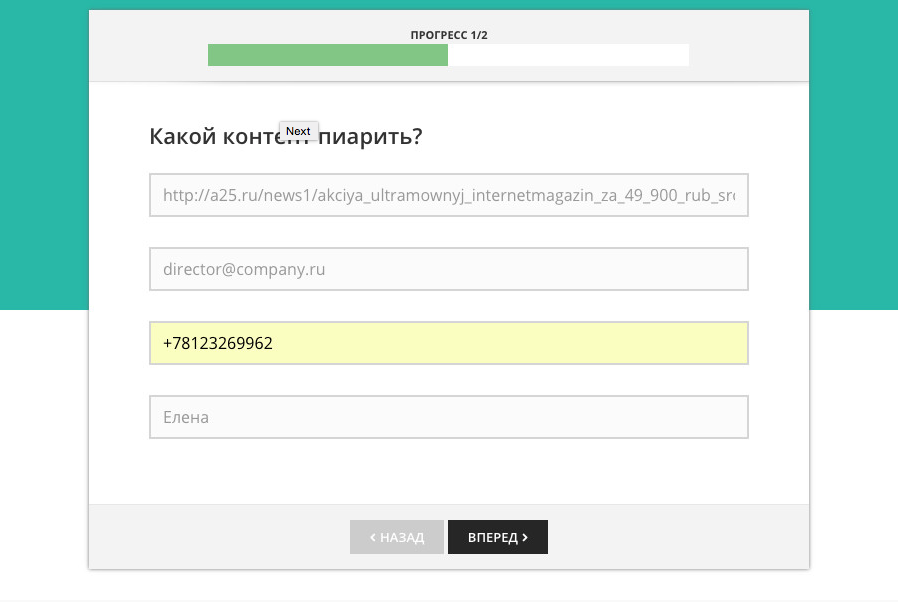Click the director@company.ru email field

point(449,269)
